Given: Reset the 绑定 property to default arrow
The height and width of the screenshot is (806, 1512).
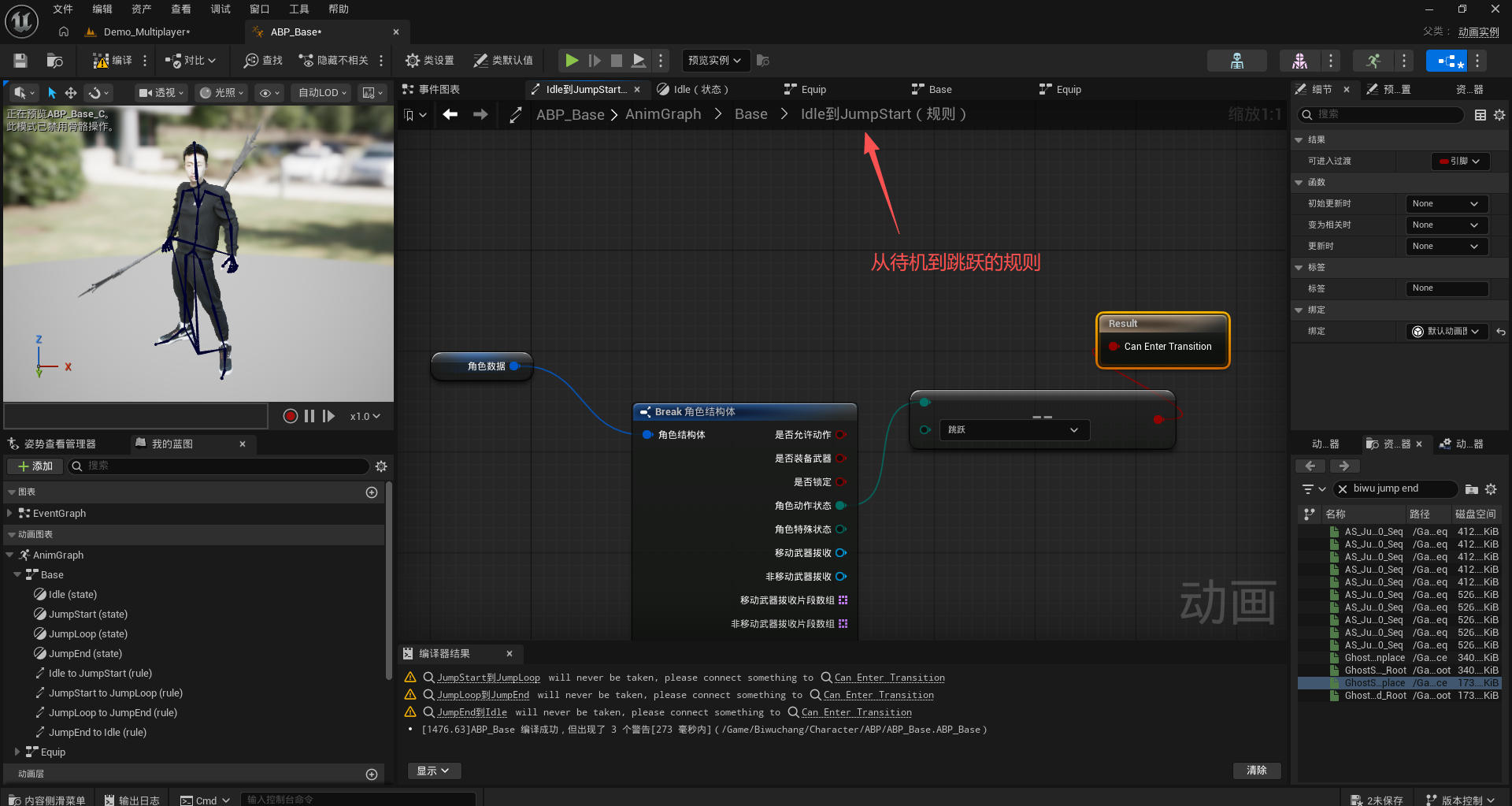Looking at the screenshot, I should click(x=1501, y=332).
